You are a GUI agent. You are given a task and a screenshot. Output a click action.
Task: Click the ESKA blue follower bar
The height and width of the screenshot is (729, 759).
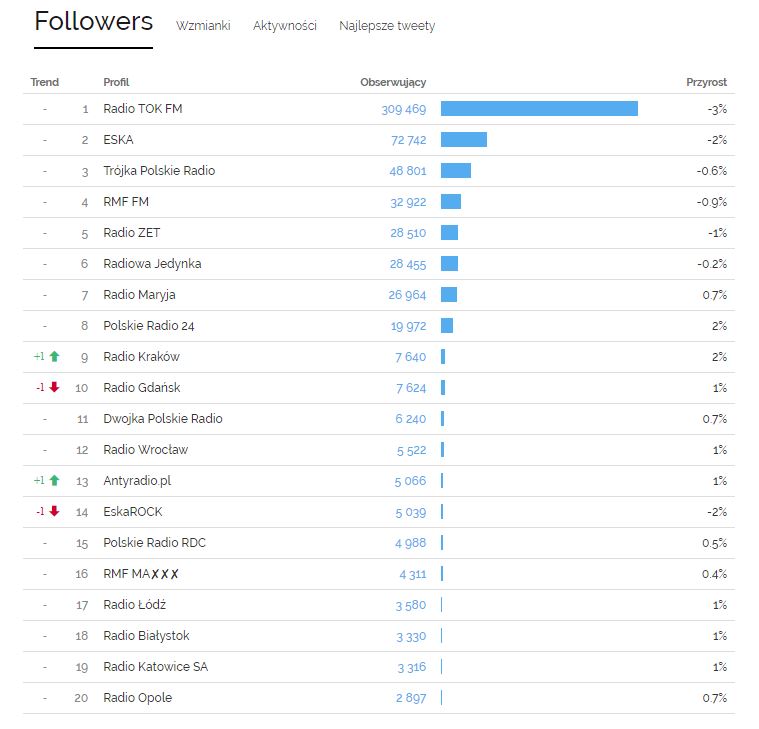pos(464,140)
